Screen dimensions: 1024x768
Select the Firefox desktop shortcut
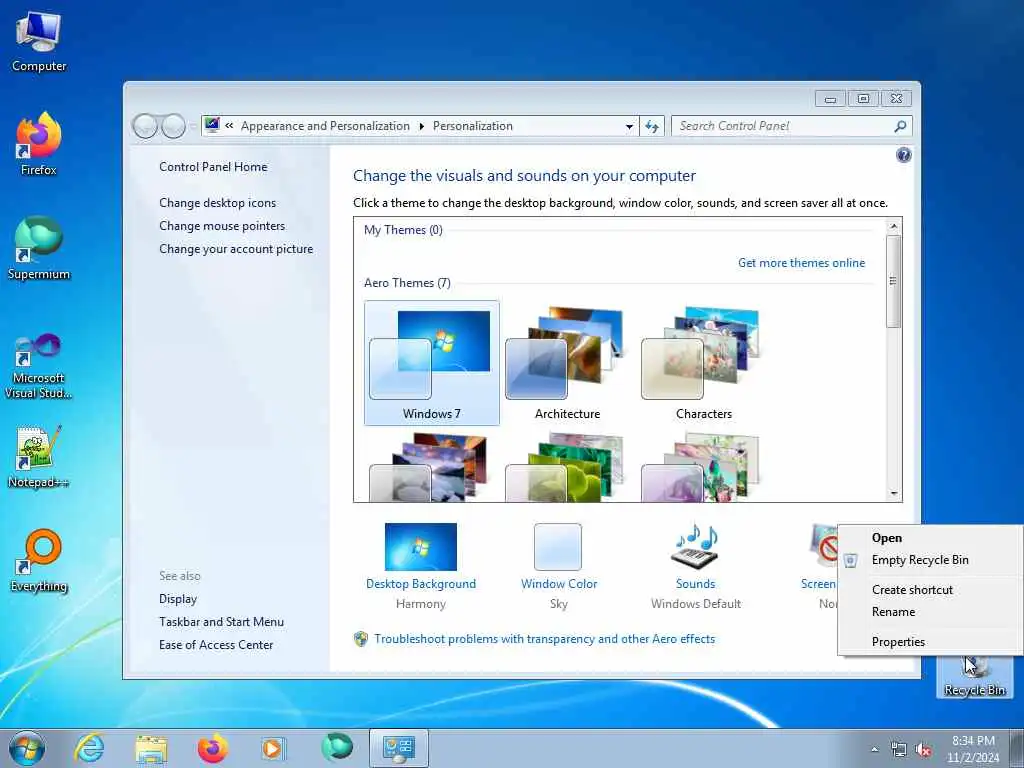coord(39,144)
